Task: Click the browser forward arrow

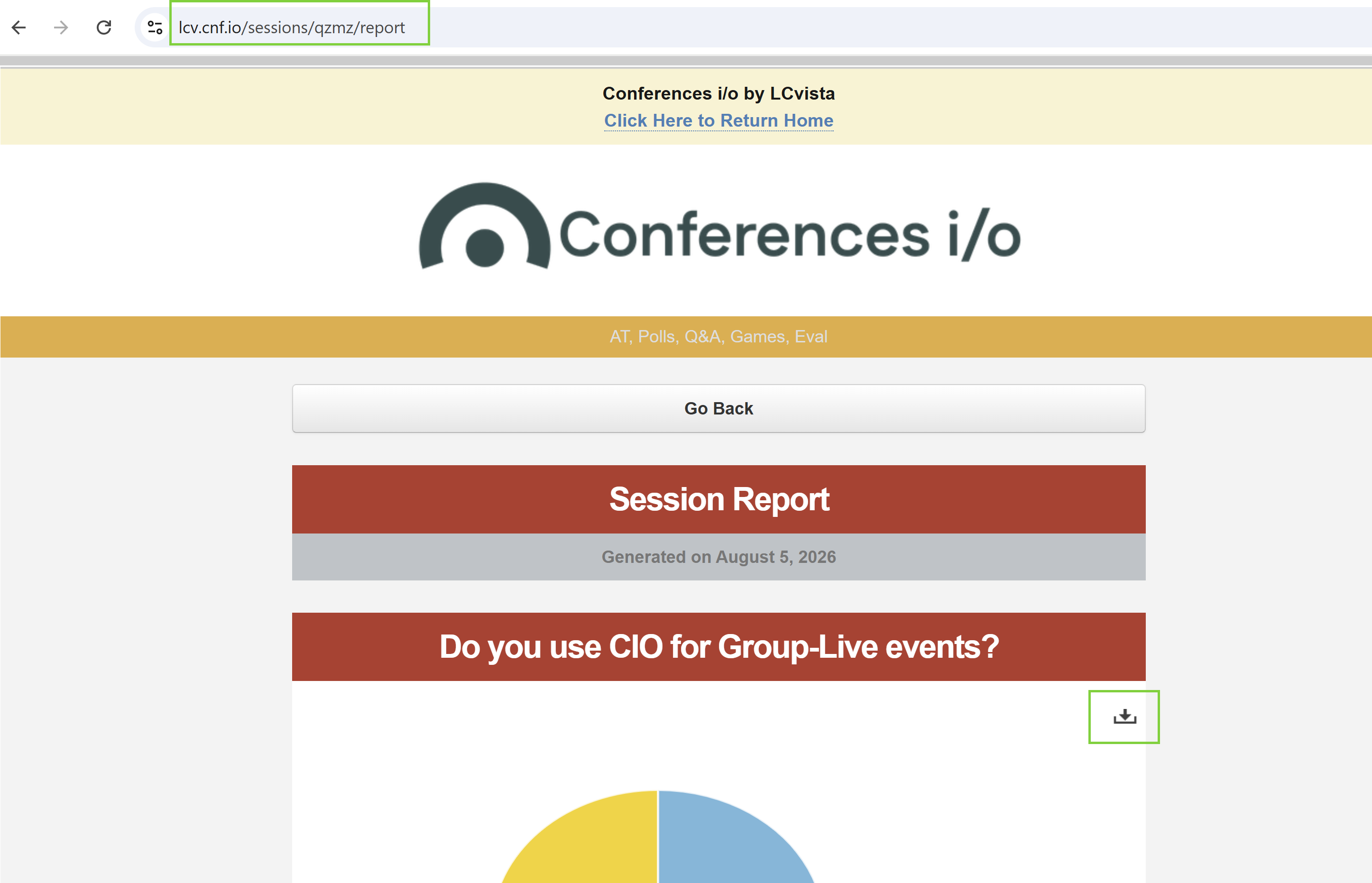Action: 61,28
